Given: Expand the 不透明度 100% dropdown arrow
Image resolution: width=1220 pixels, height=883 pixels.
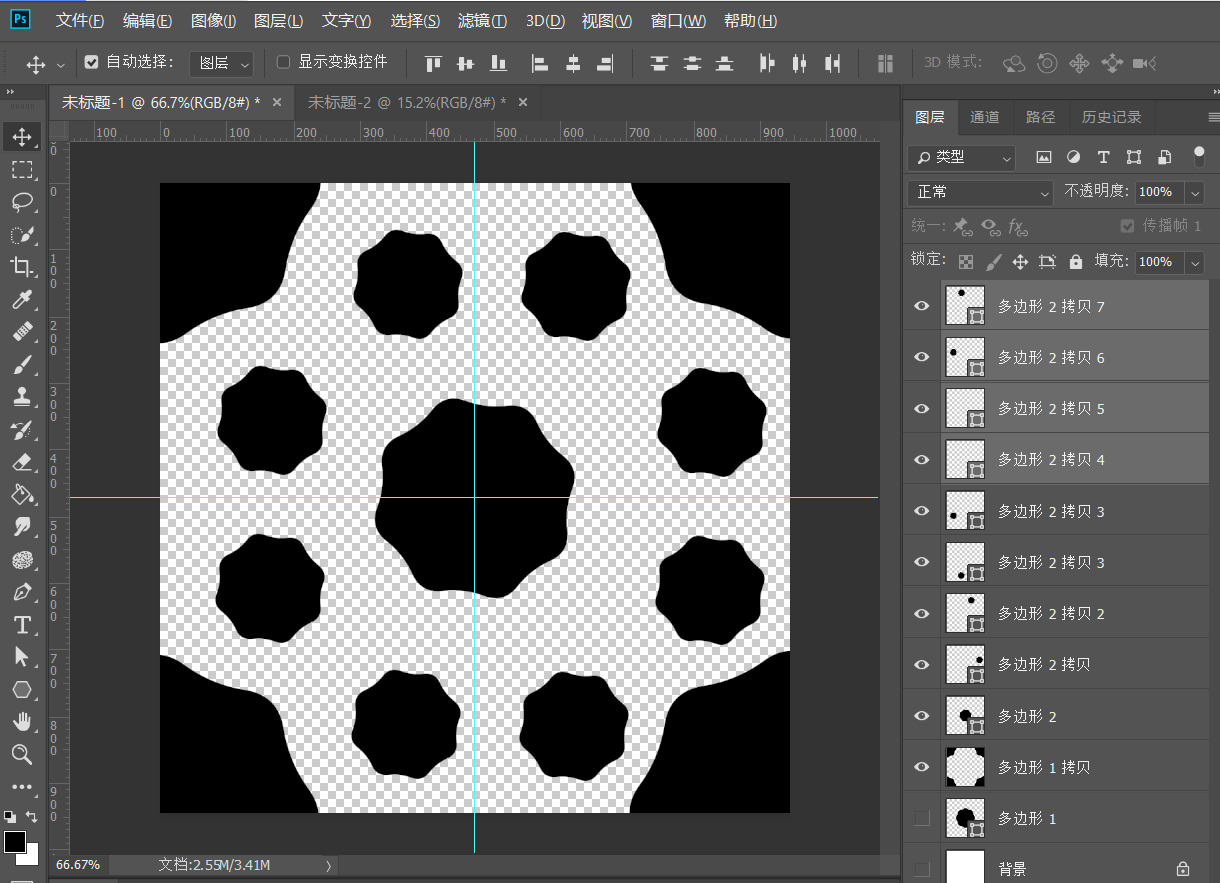Looking at the screenshot, I should pos(1195,192).
